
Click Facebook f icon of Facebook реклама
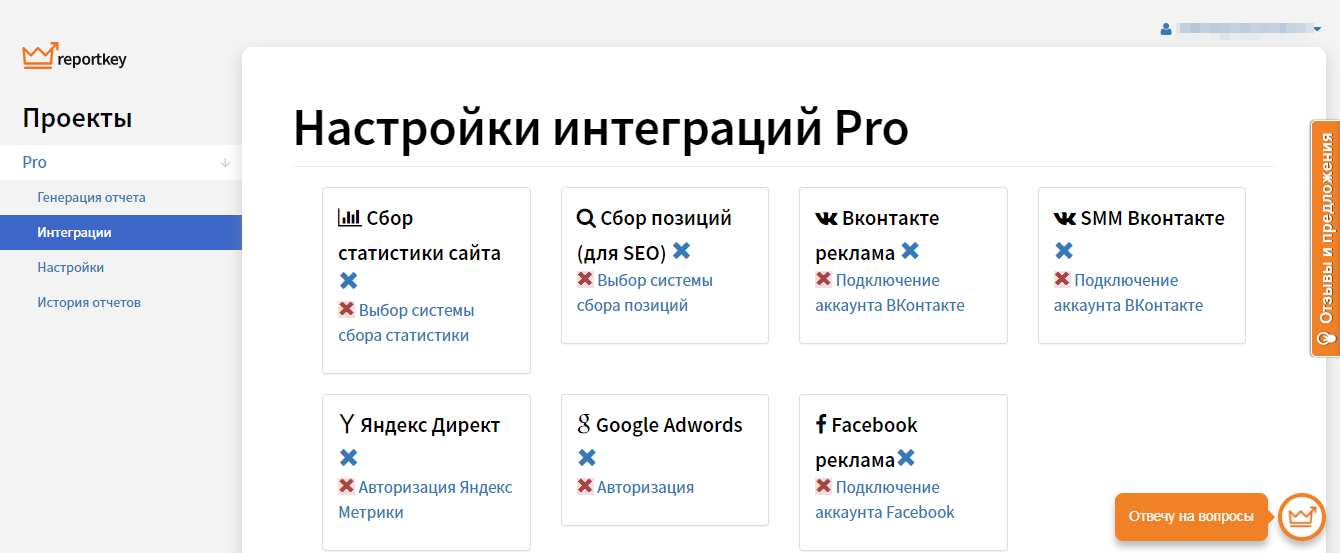click(x=821, y=424)
